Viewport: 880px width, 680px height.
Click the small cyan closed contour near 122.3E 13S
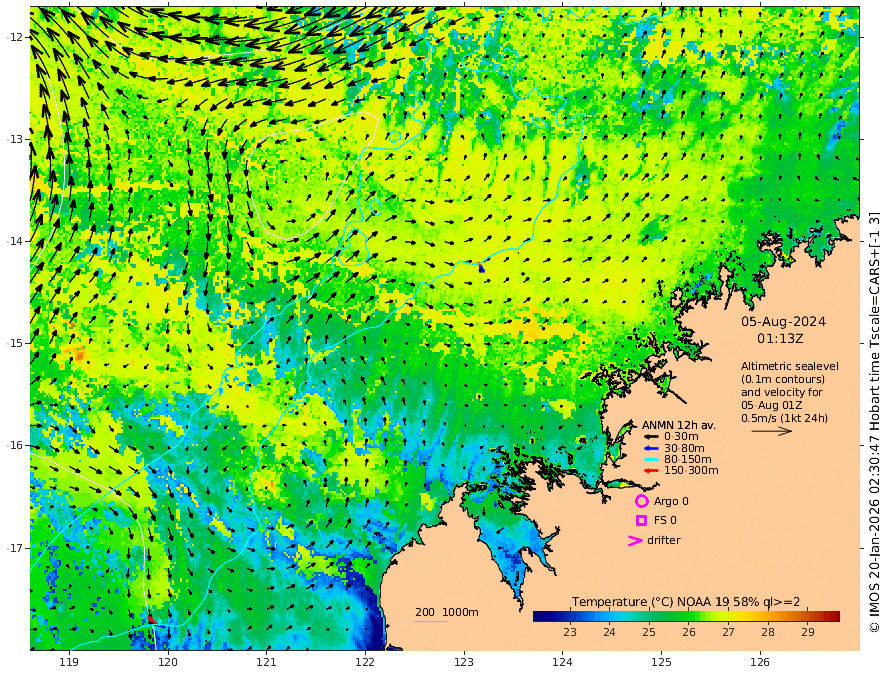tap(395, 136)
